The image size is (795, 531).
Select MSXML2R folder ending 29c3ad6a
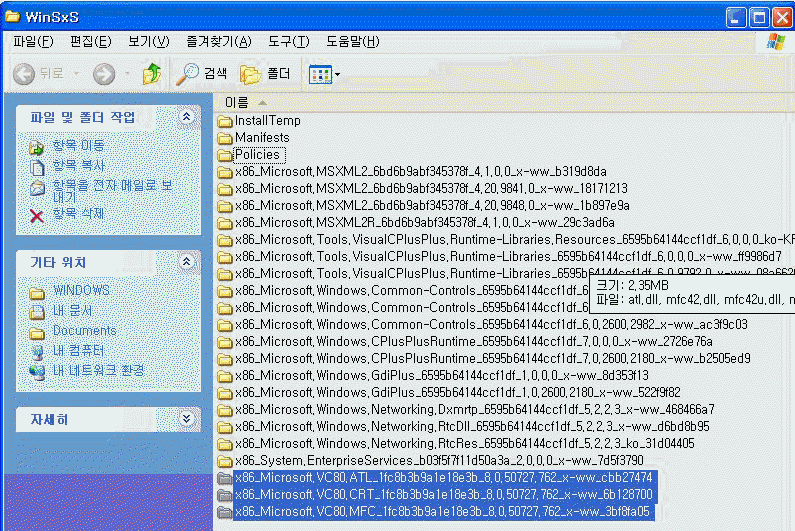coord(425,223)
